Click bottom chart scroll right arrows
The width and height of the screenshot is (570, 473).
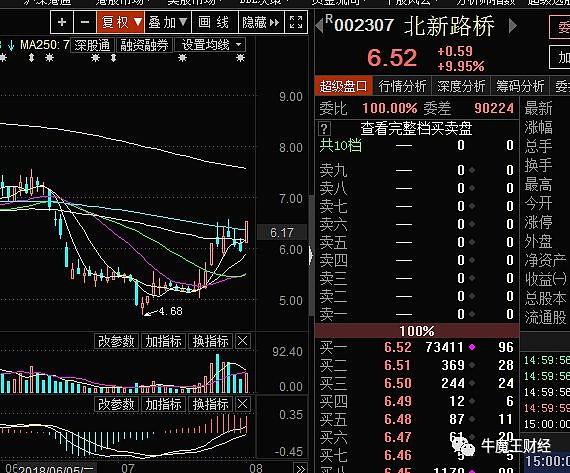[x=300, y=469]
